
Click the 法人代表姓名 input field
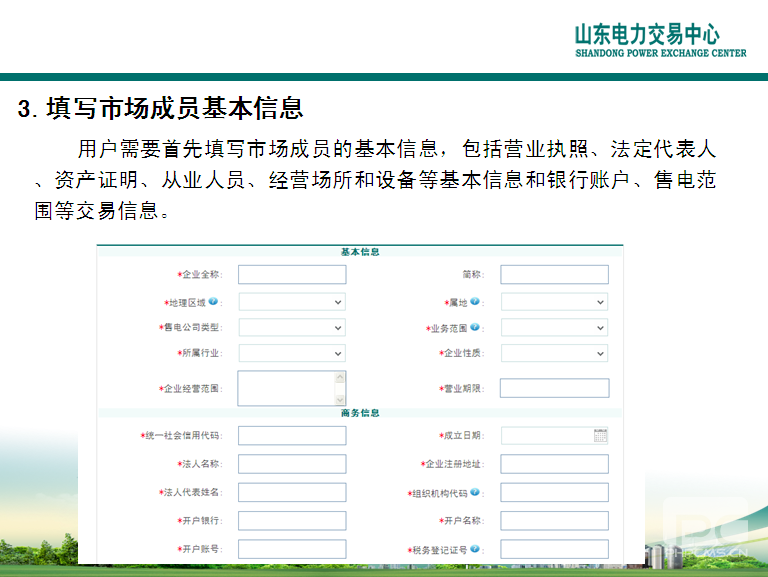292,492
